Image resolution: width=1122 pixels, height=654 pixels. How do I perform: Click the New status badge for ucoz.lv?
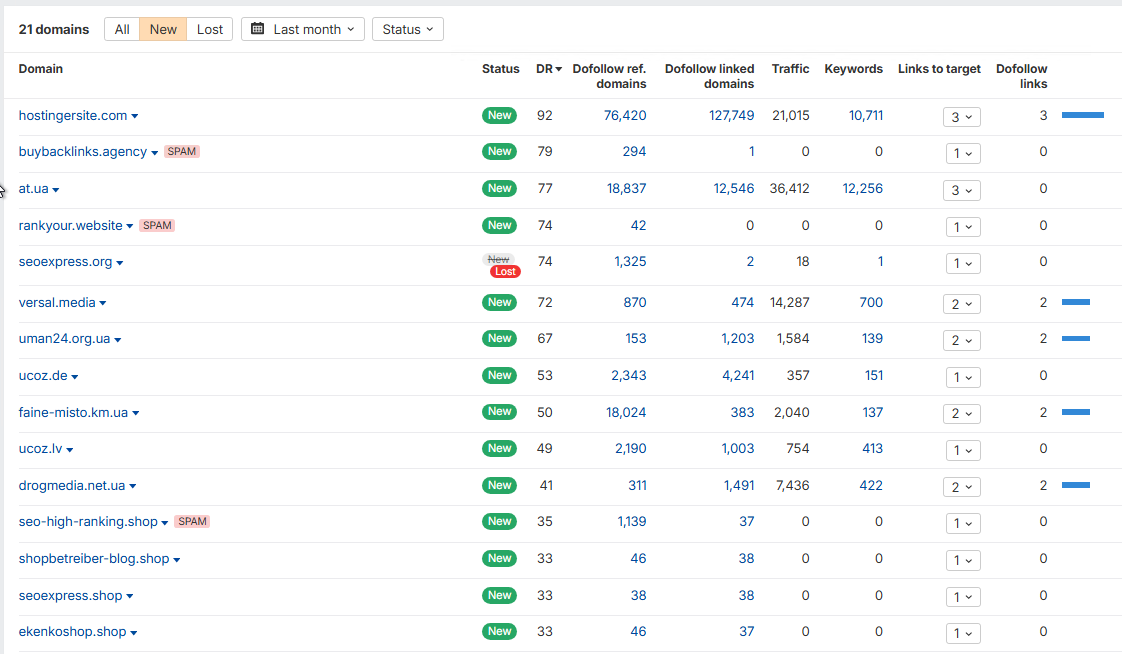coord(499,449)
